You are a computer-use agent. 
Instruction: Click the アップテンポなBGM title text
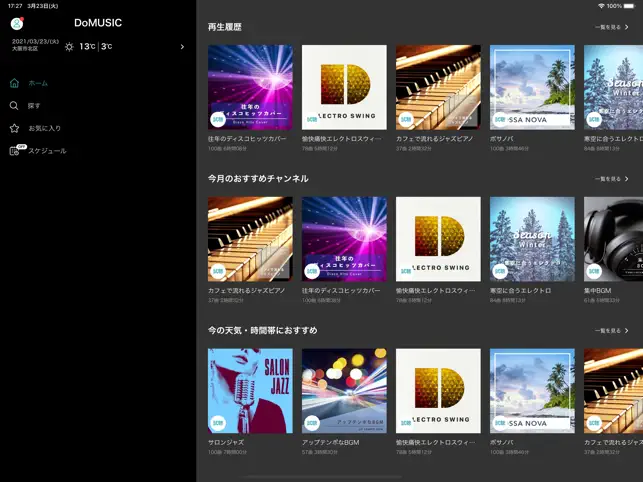331,443
